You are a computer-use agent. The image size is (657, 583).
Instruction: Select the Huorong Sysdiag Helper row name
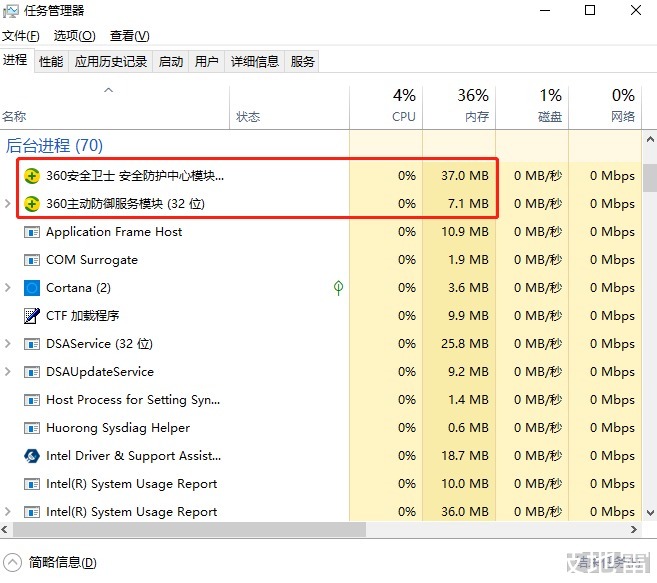[118, 428]
